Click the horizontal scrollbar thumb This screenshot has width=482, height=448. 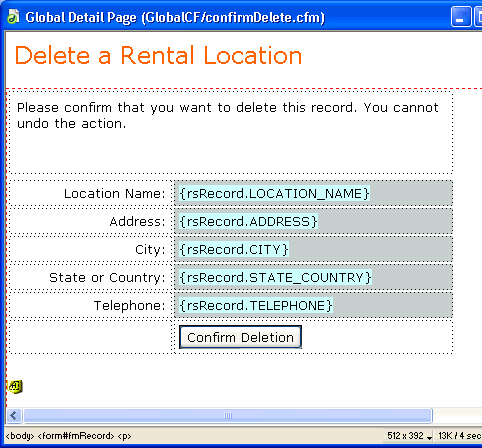coord(228,416)
